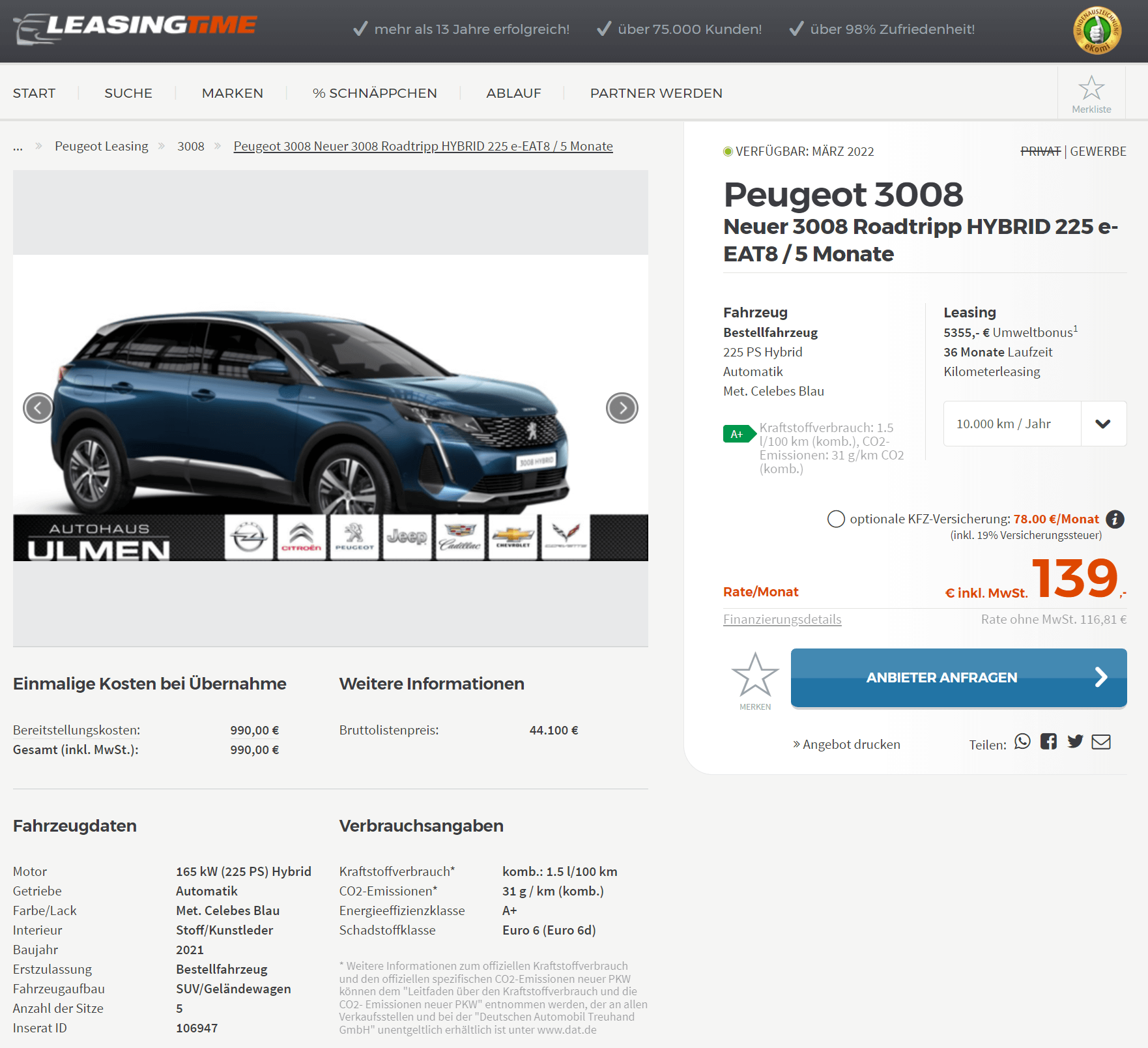Open the ABLAUF menu item
This screenshot has height=1048, width=1148.
point(513,93)
